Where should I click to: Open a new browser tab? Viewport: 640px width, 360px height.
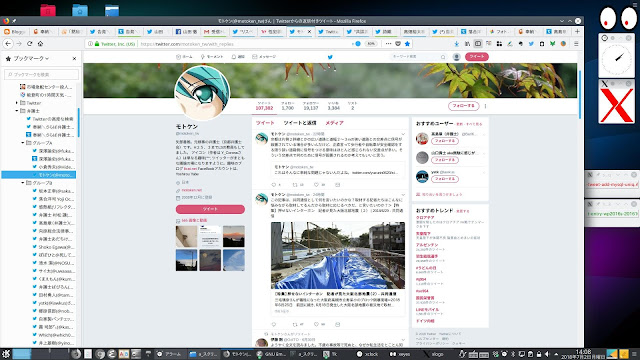point(577,31)
